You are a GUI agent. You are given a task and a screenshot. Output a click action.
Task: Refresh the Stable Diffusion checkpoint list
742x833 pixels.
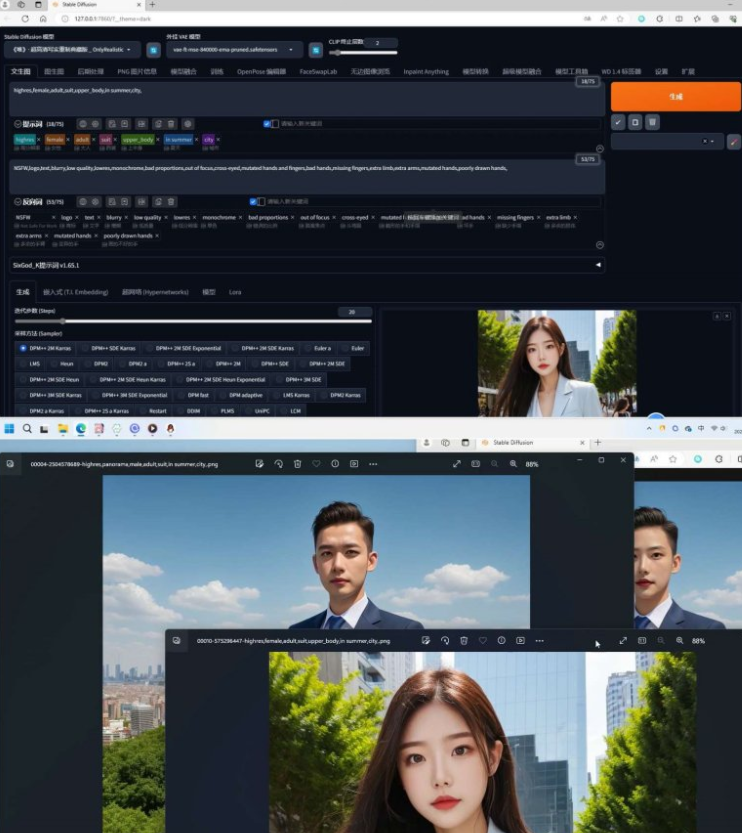point(153,50)
